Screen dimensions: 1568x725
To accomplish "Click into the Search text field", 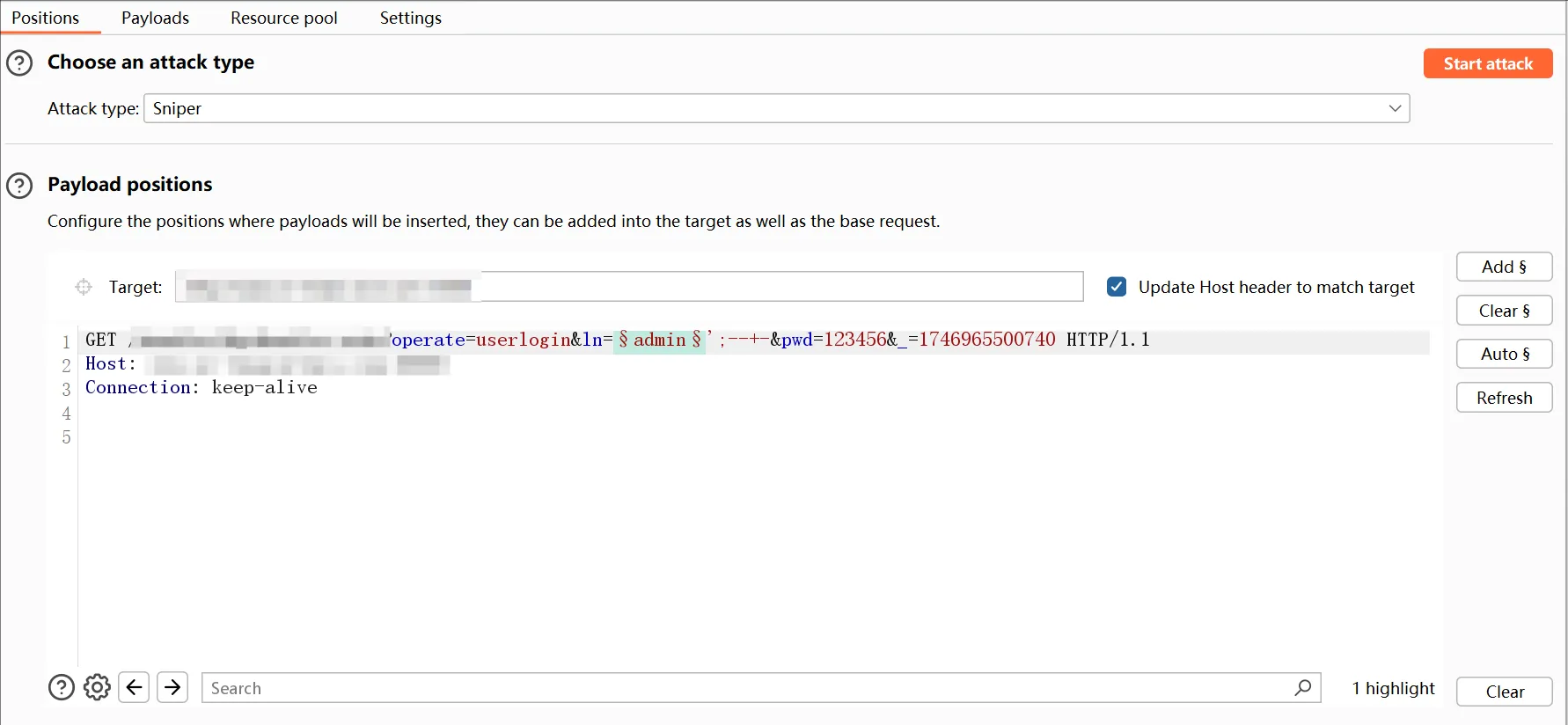I will coord(761,688).
